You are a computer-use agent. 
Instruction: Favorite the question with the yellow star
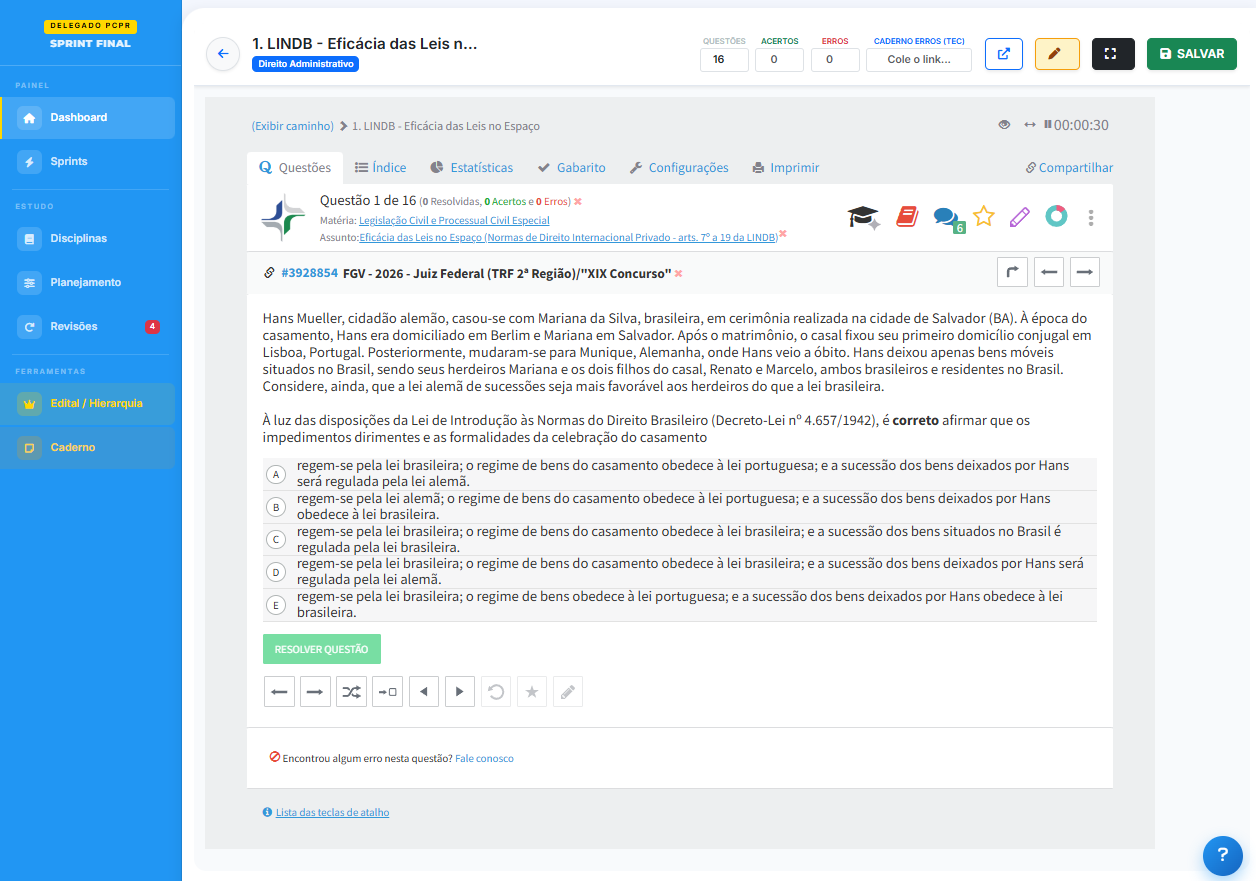pos(984,216)
